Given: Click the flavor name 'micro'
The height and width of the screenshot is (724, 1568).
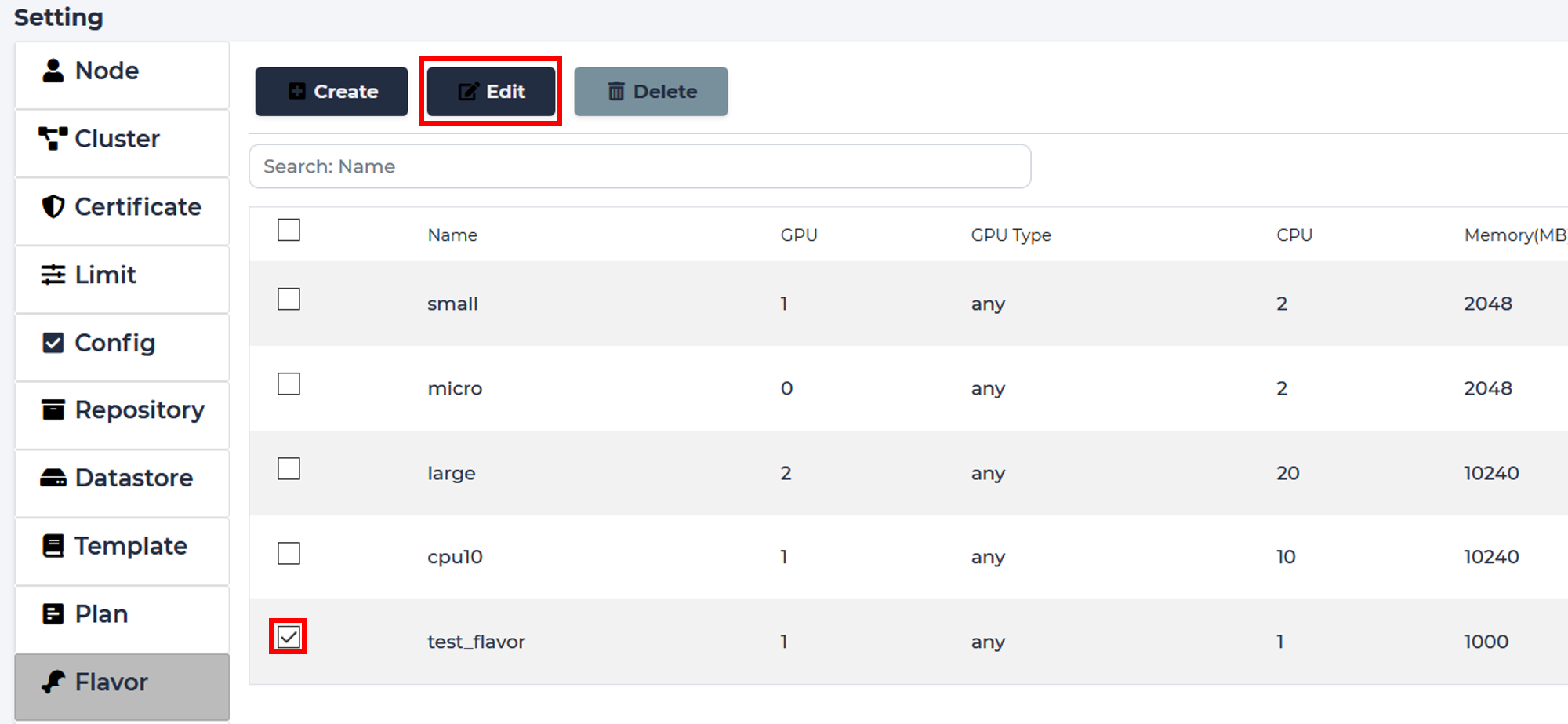Looking at the screenshot, I should [x=455, y=388].
